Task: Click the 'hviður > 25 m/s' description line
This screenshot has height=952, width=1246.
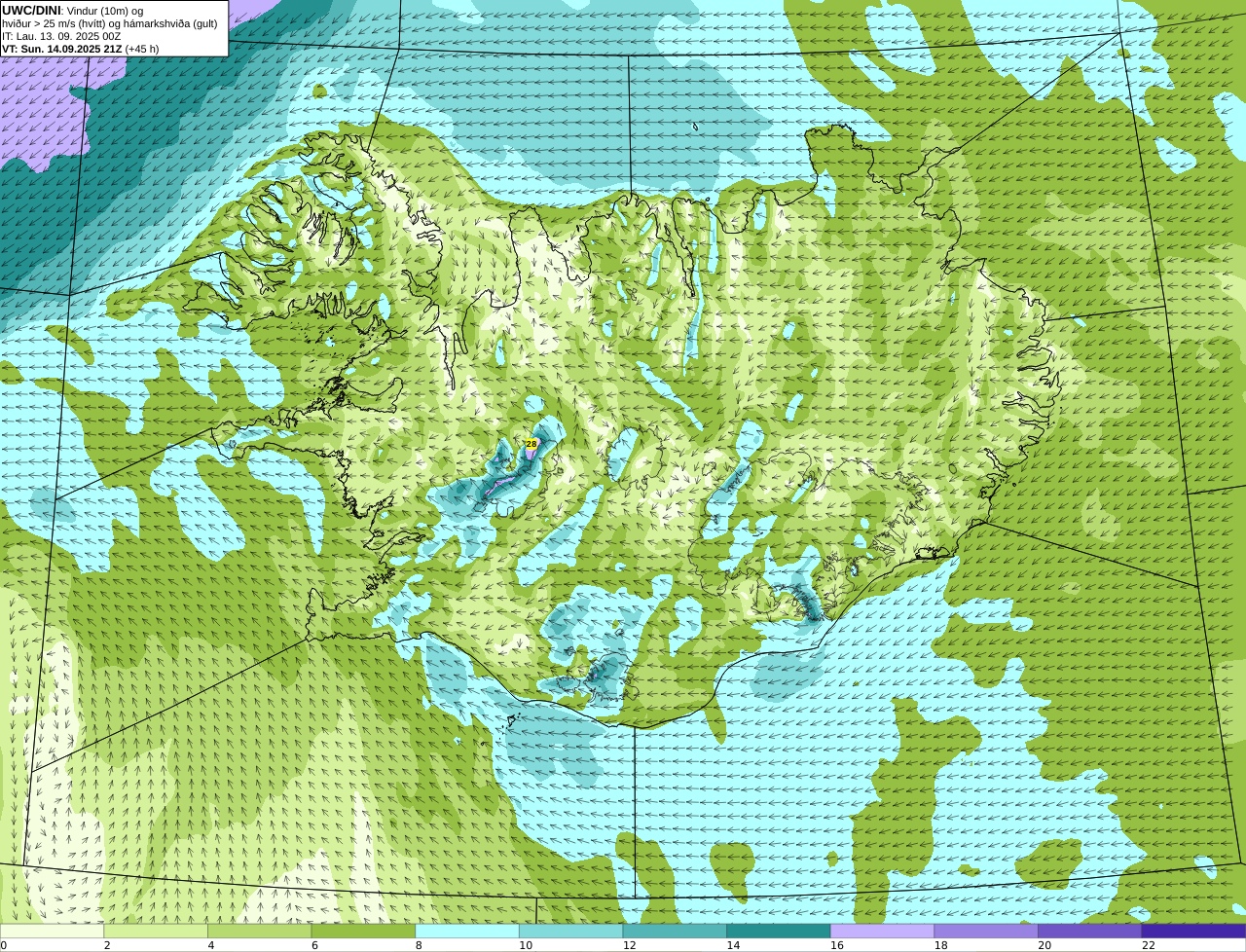Action: click(110, 23)
